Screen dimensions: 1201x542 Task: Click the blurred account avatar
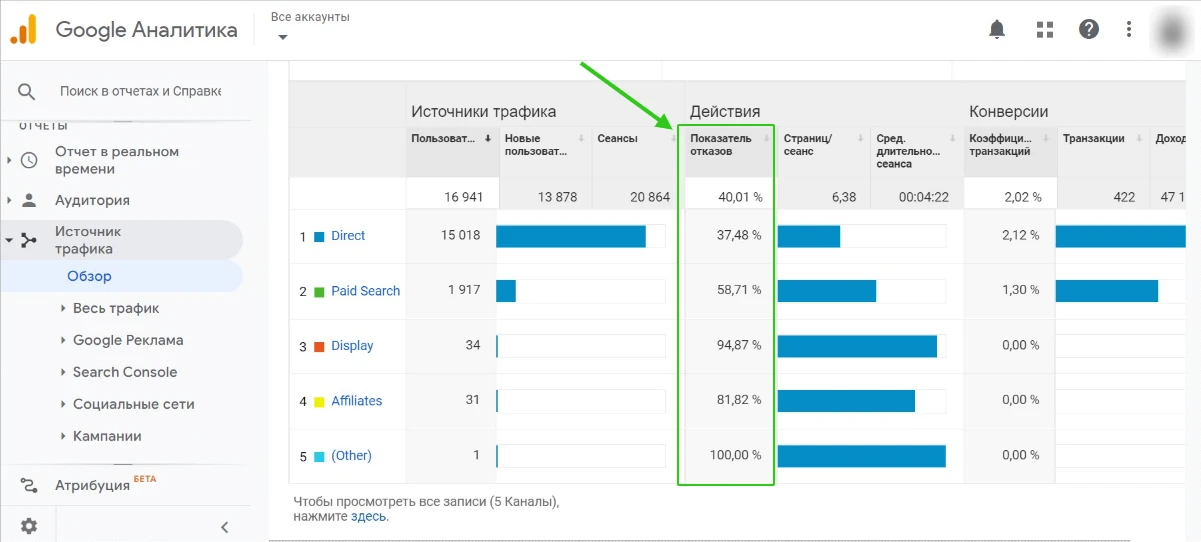1174,31
